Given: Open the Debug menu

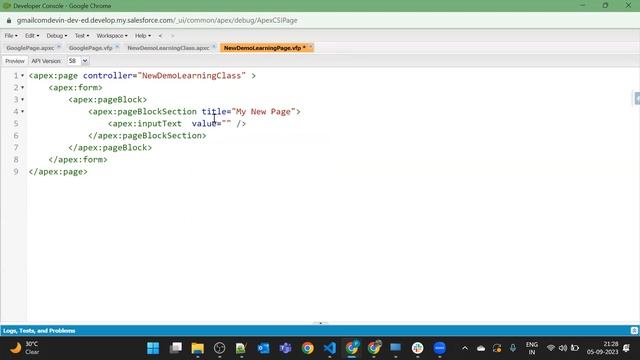Looking at the screenshot, I should coord(57,36).
